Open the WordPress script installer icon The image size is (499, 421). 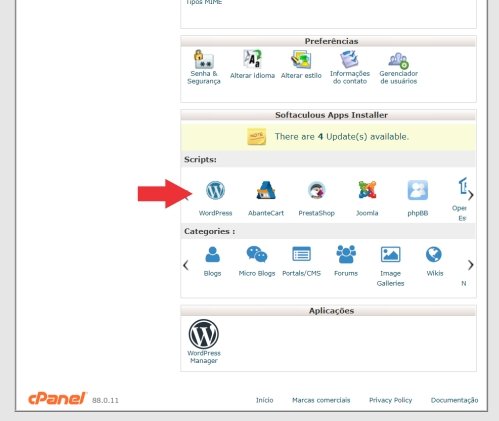[x=215, y=190]
